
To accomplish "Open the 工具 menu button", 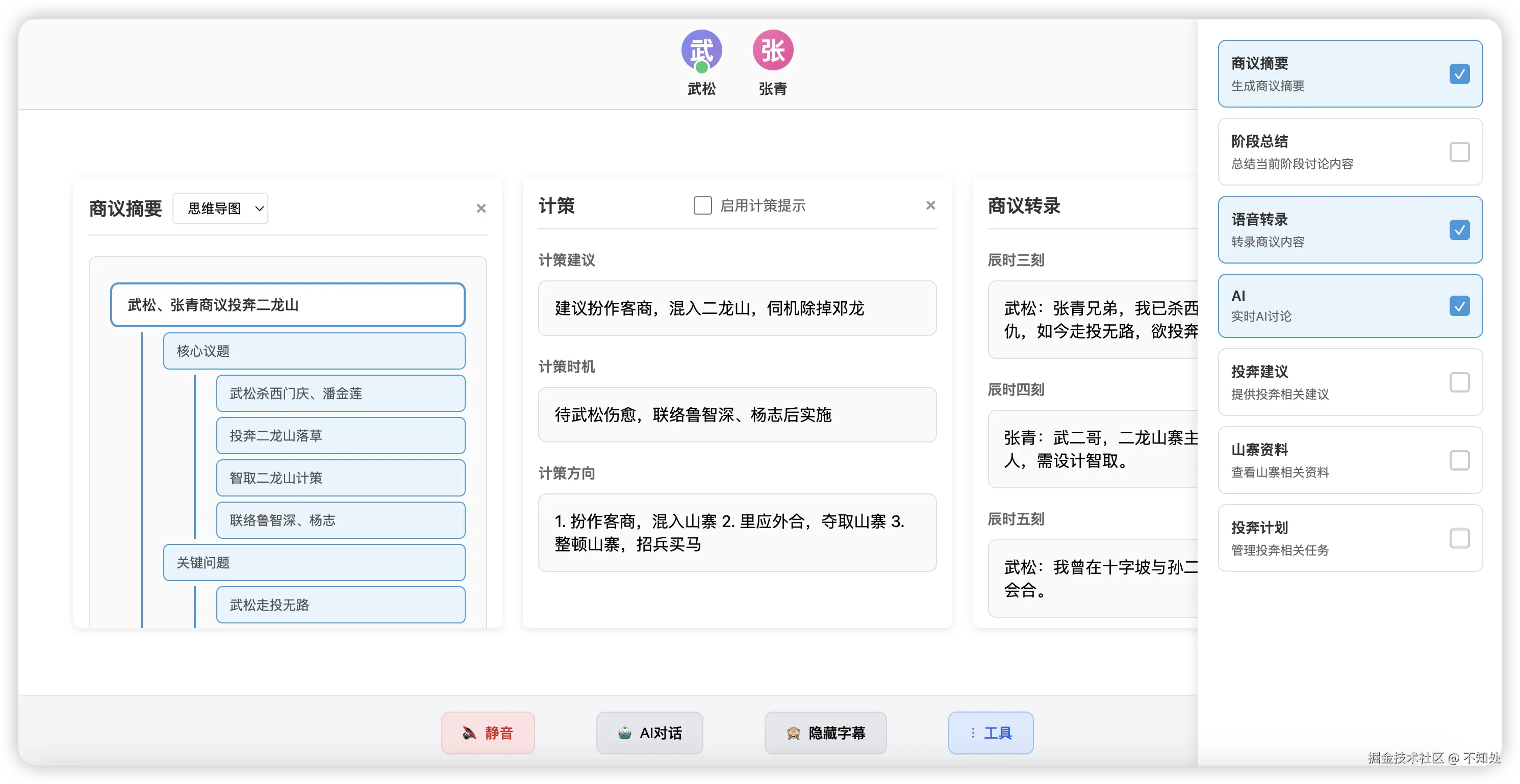I will coord(991,733).
